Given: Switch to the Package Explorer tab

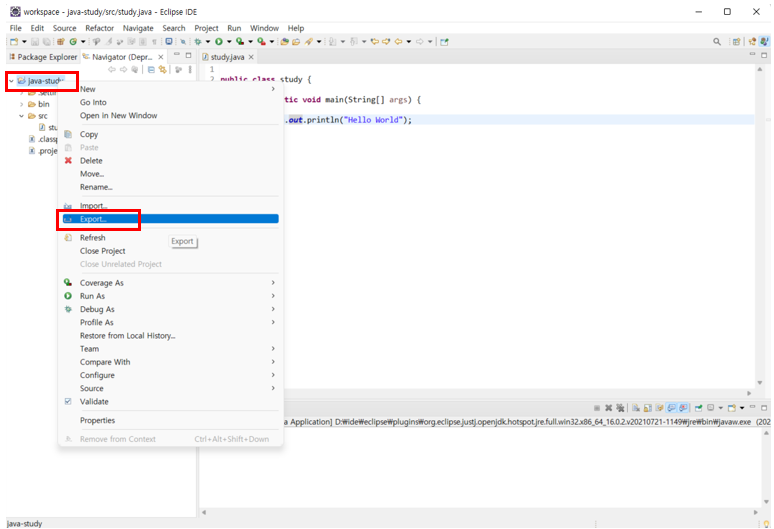Looking at the screenshot, I should (x=43, y=57).
